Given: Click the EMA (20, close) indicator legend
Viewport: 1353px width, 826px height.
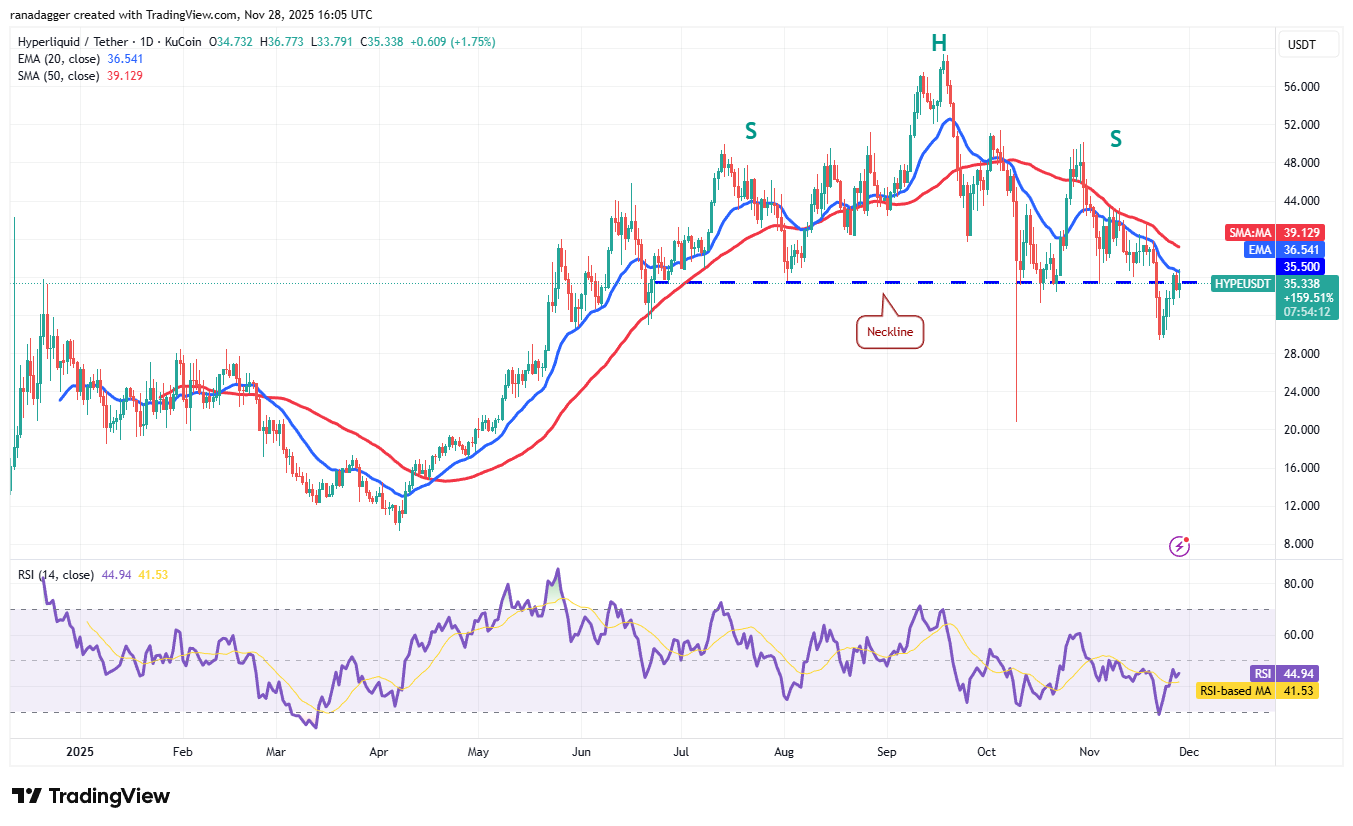Looking at the screenshot, I should pos(60,59).
